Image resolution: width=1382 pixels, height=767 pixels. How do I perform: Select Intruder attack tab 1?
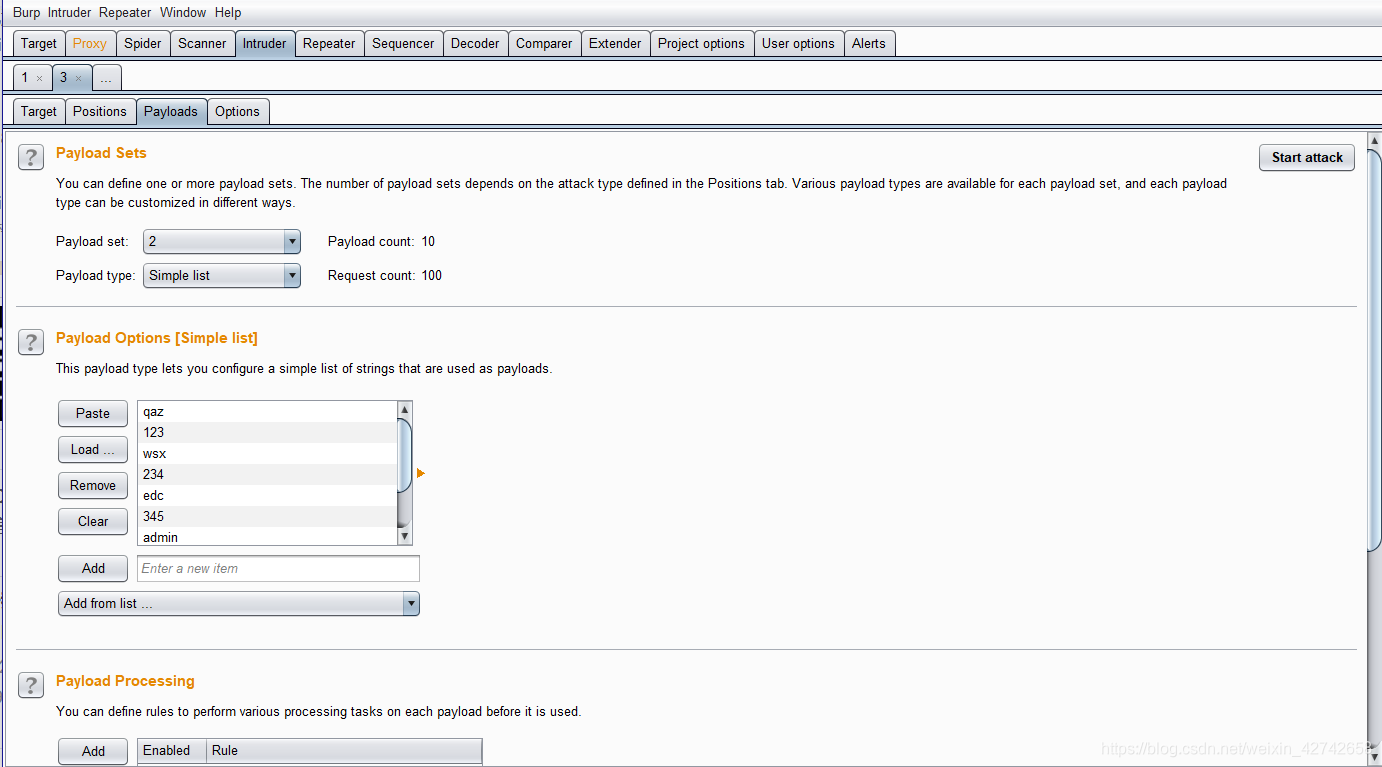pos(25,77)
